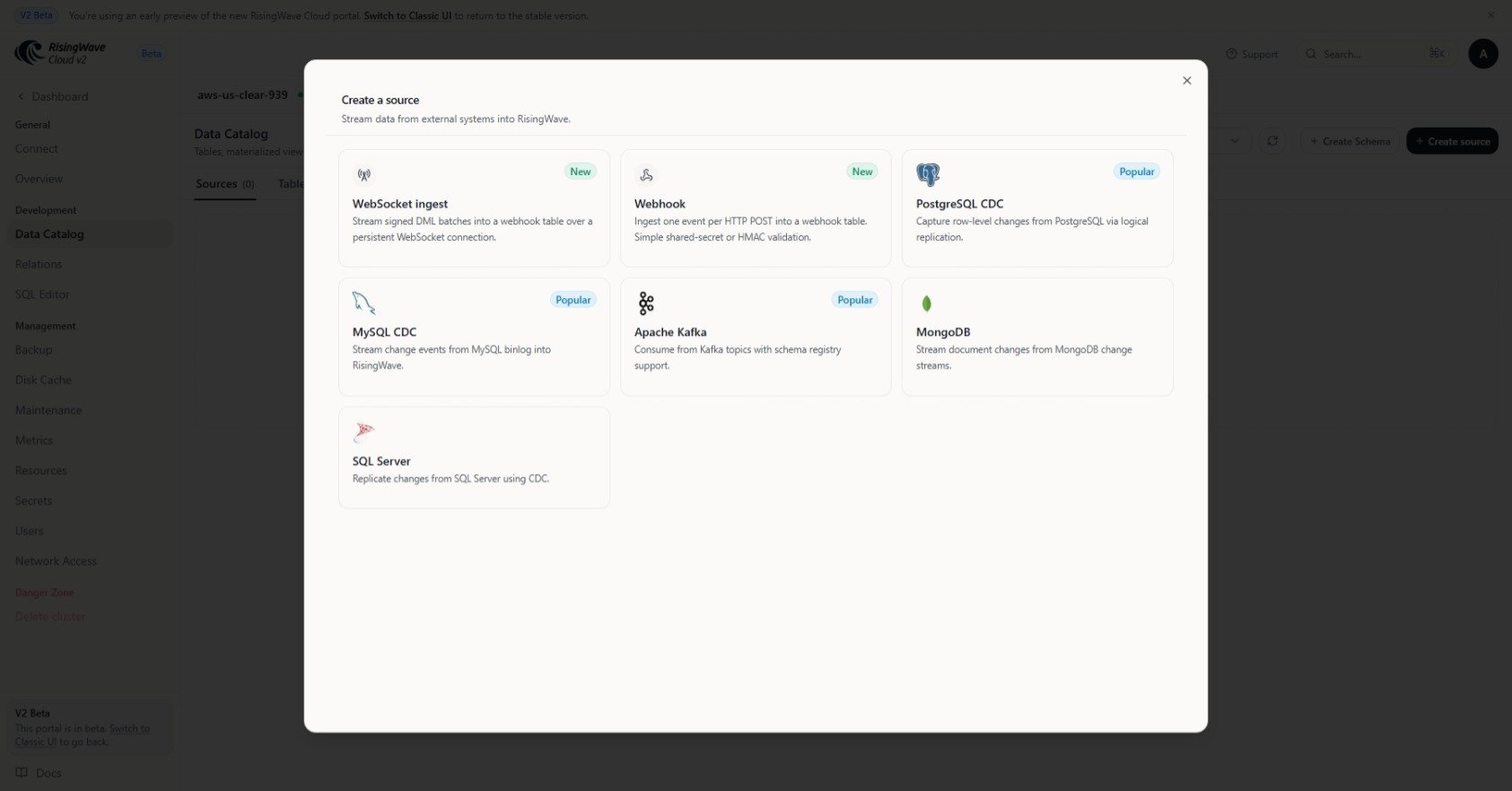Switch to the Sources tab
This screenshot has width=1512, height=791.
(x=225, y=184)
